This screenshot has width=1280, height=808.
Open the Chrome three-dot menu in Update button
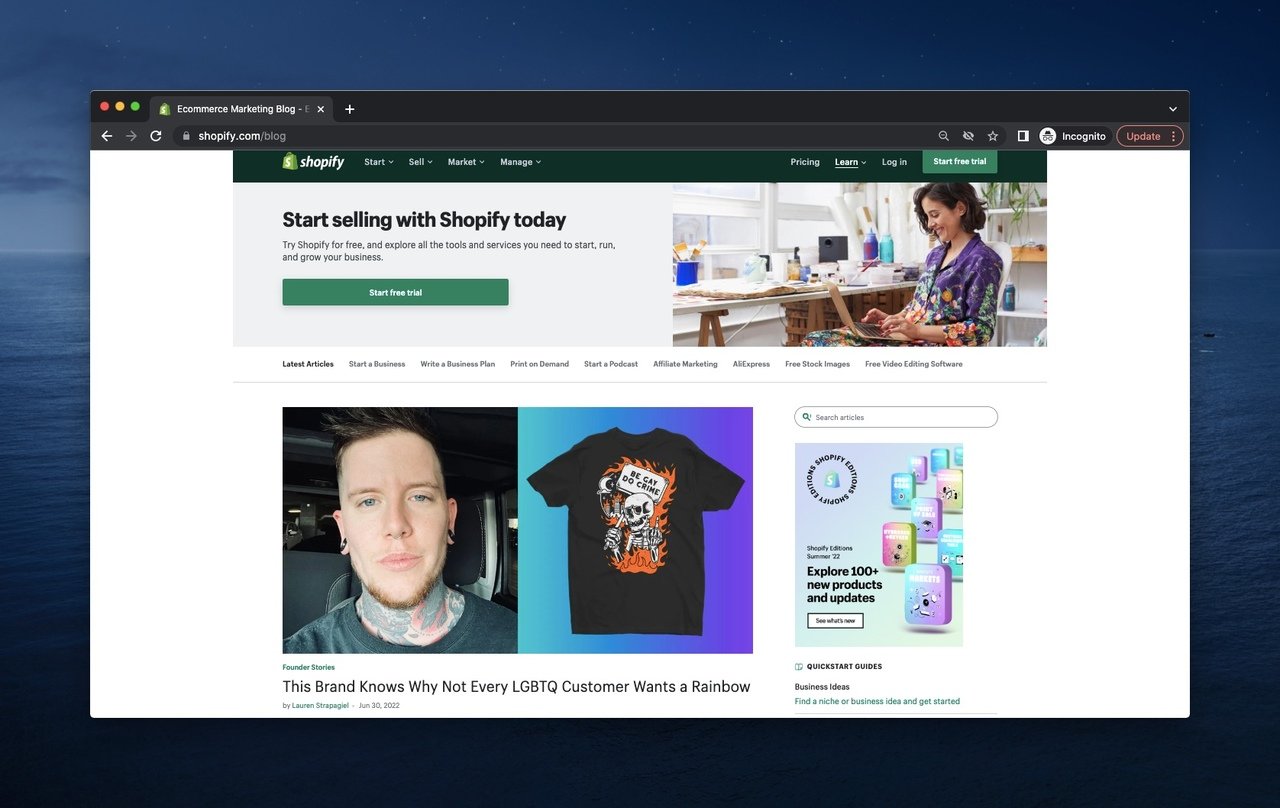tap(1173, 136)
